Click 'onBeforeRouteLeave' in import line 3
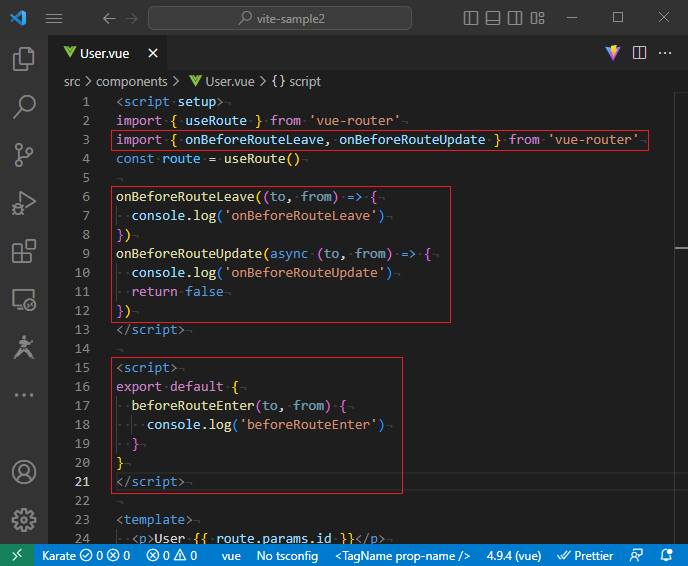This screenshot has width=688, height=566. pos(254,140)
